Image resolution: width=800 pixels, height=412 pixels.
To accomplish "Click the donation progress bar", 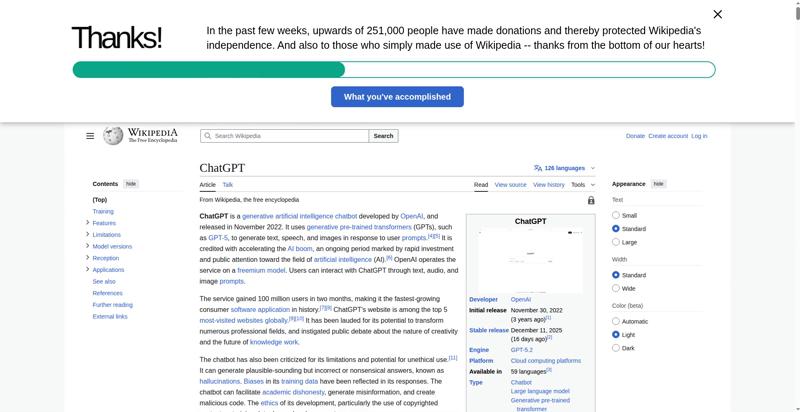I will [x=393, y=70].
